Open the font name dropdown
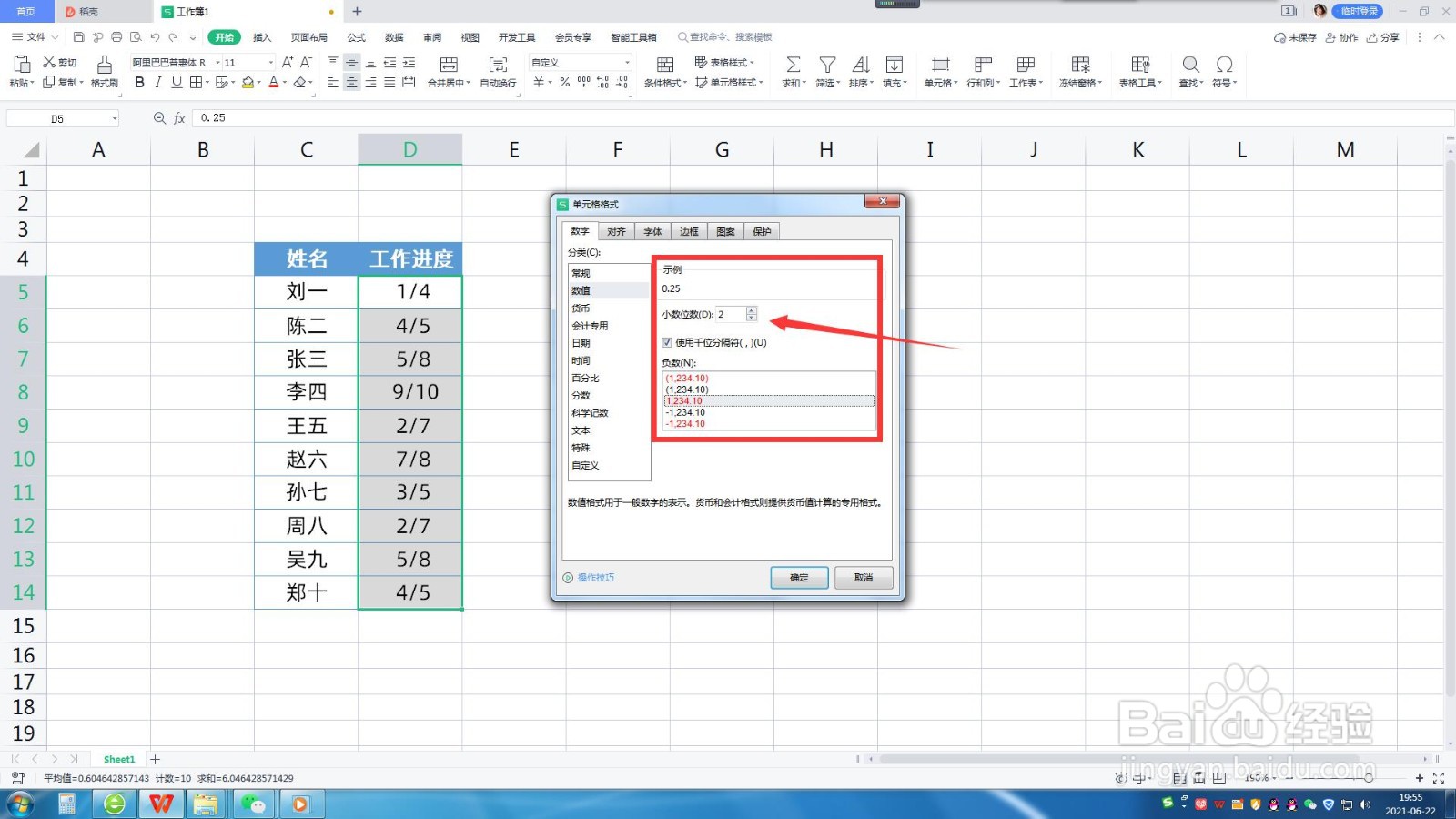This screenshot has width=1456, height=819. (217, 63)
